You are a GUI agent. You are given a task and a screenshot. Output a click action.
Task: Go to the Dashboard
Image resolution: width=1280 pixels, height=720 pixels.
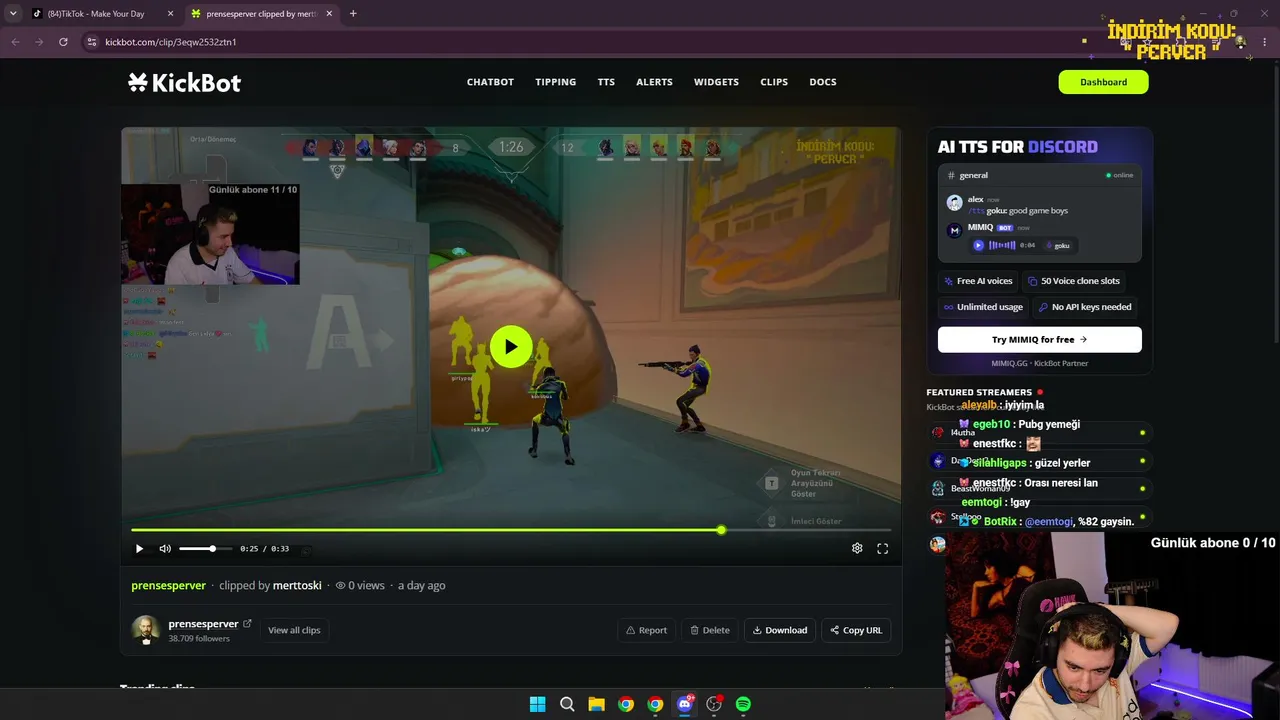pos(1103,82)
